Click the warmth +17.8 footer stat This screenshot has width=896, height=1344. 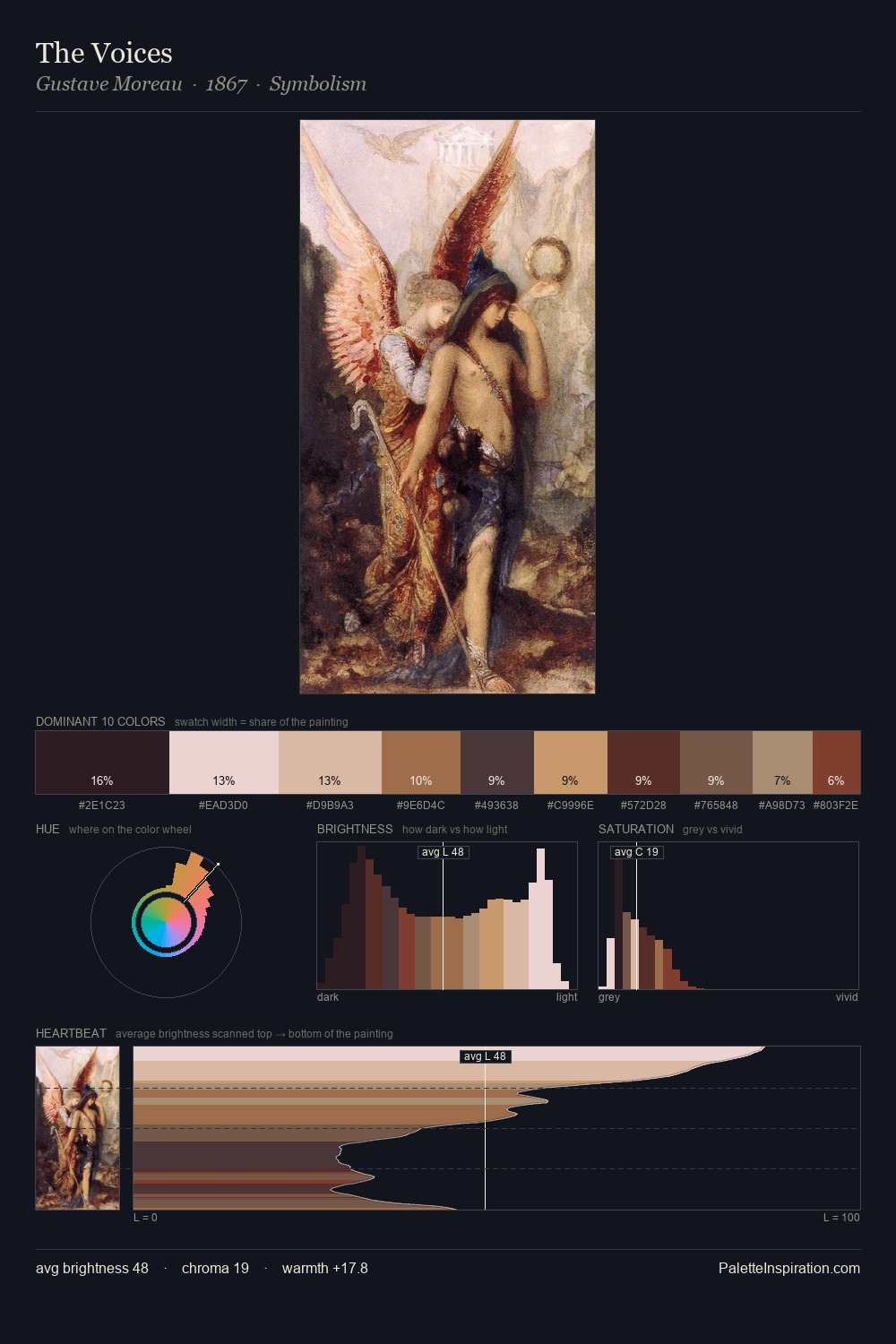[x=325, y=1268]
